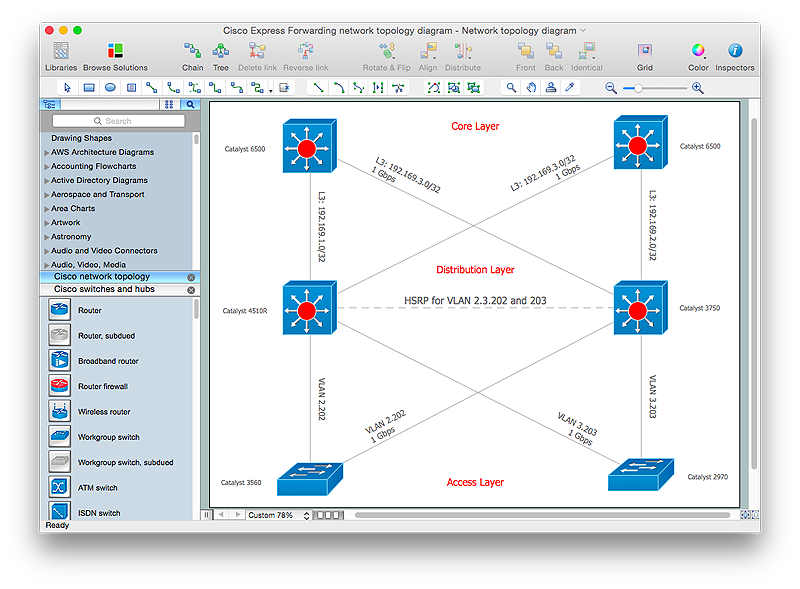Pick the Router, subdued shape
Image resolution: width=800 pixels, height=589 pixels.
(x=59, y=335)
